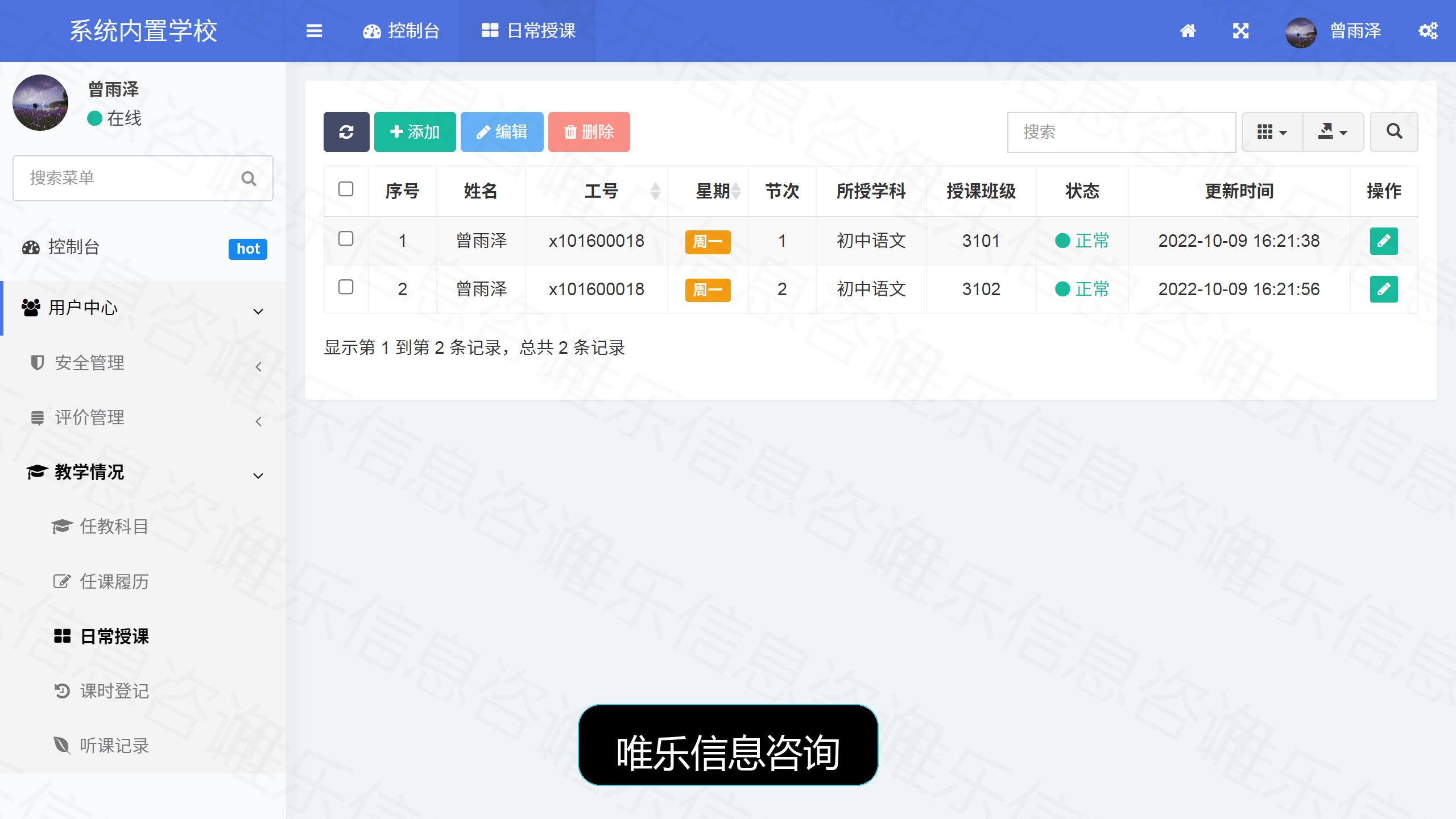1456x819 pixels.
Task: Open 课时登记 submenu item
Action: [x=143, y=691]
